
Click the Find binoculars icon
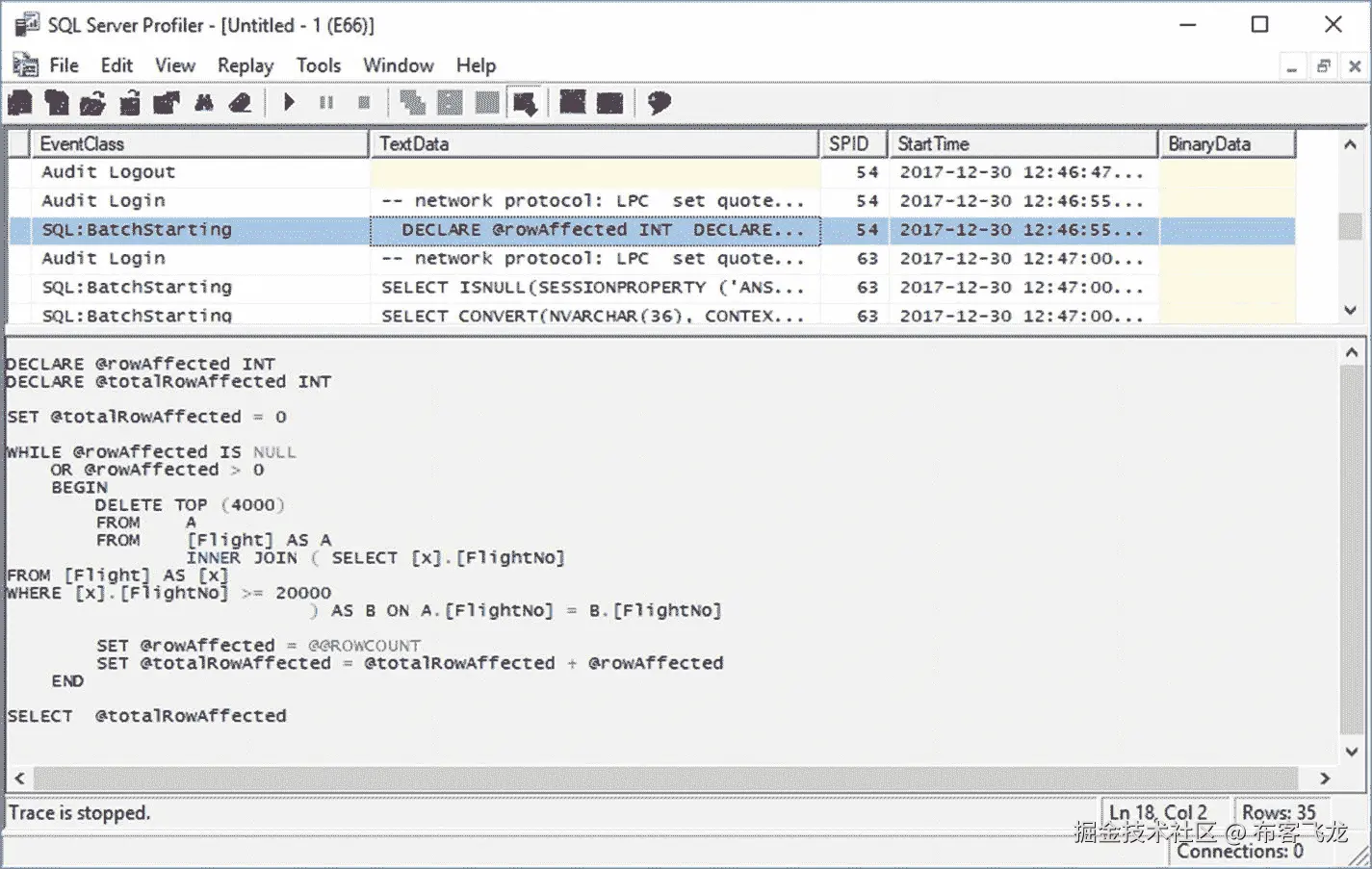(203, 101)
